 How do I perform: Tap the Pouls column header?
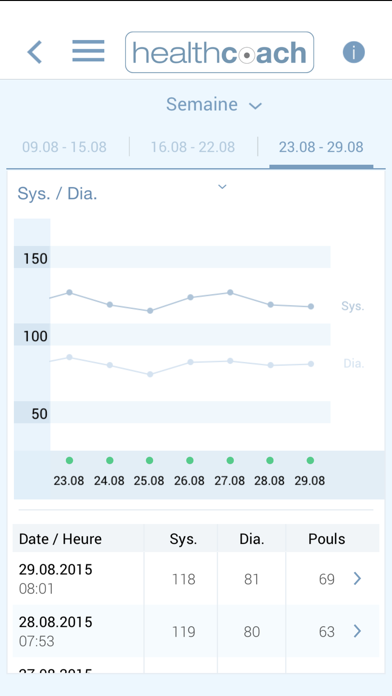327,539
